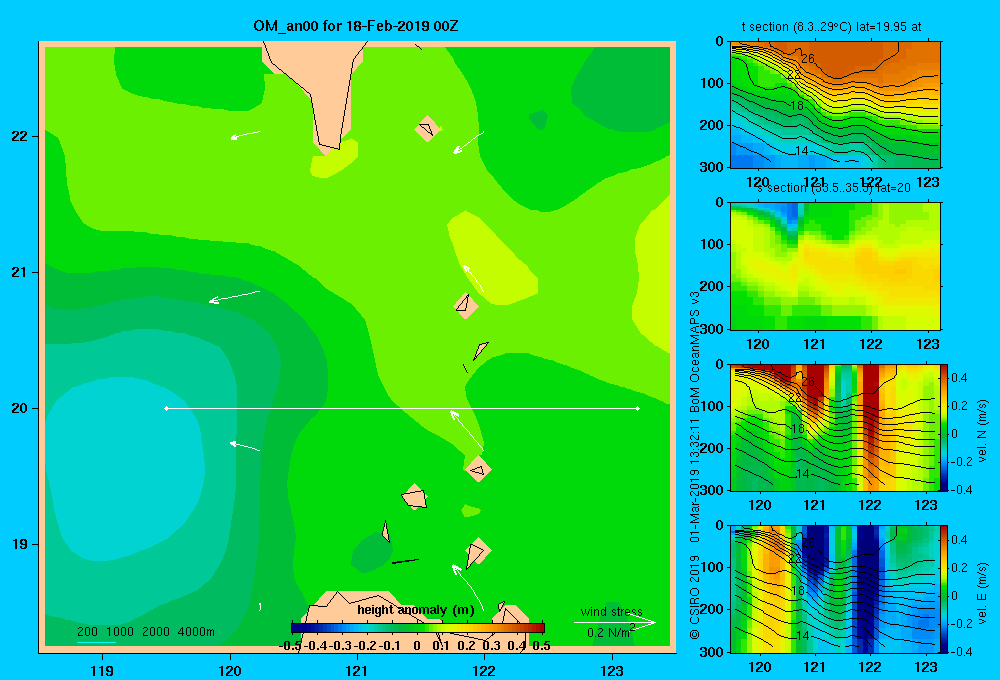Click latitude 19 label on main map axis
The width and height of the screenshot is (1000, 680).
pos(20,544)
